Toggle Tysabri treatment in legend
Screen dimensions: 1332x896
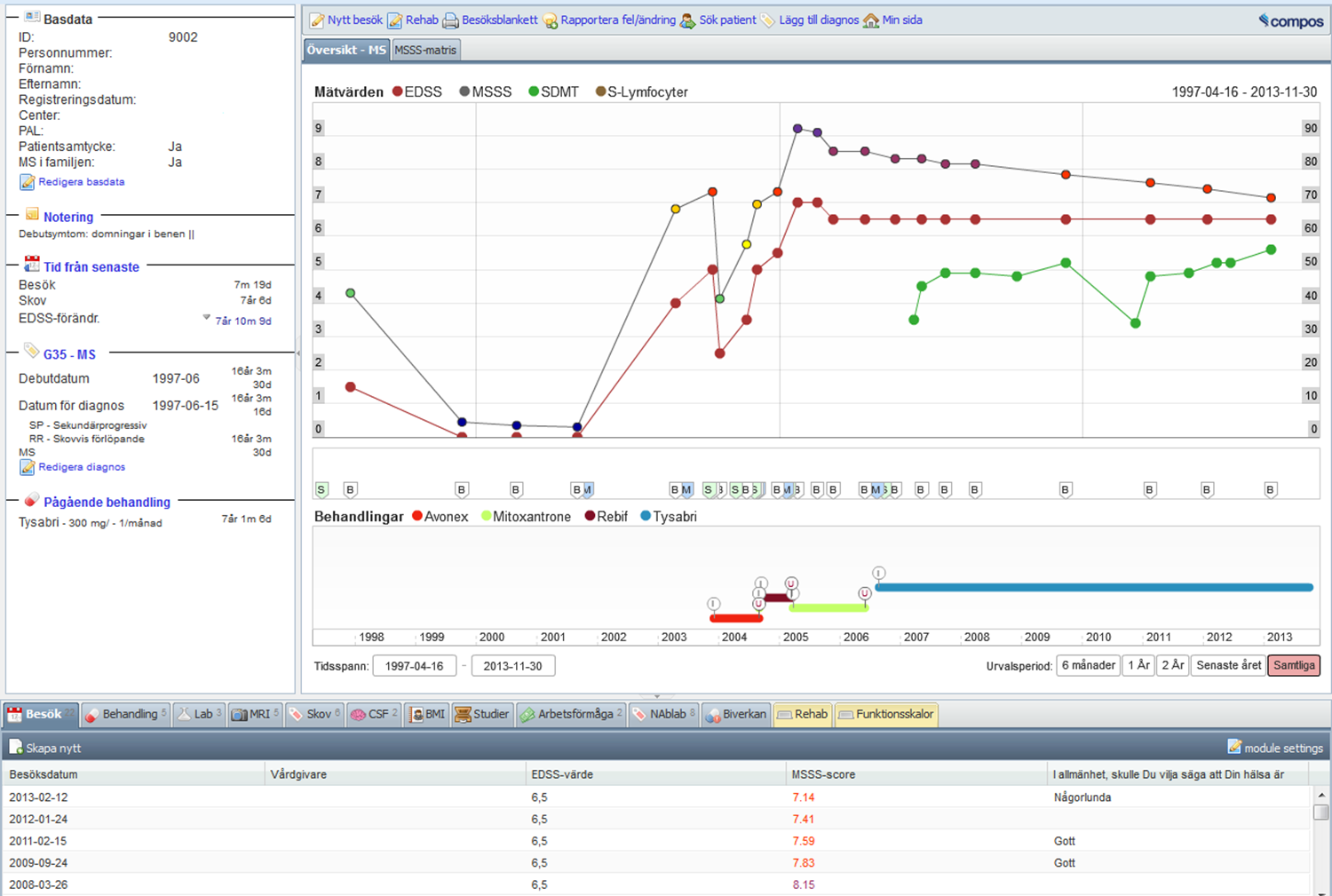[668, 516]
